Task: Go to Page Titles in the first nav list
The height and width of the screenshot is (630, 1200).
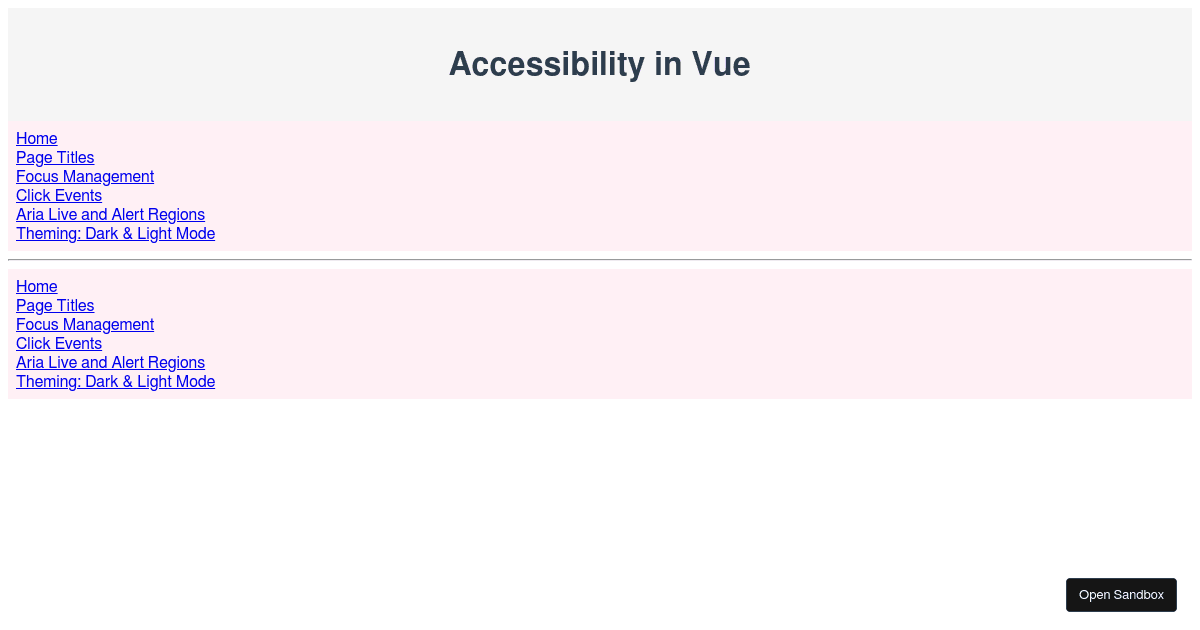Action: 55,157
